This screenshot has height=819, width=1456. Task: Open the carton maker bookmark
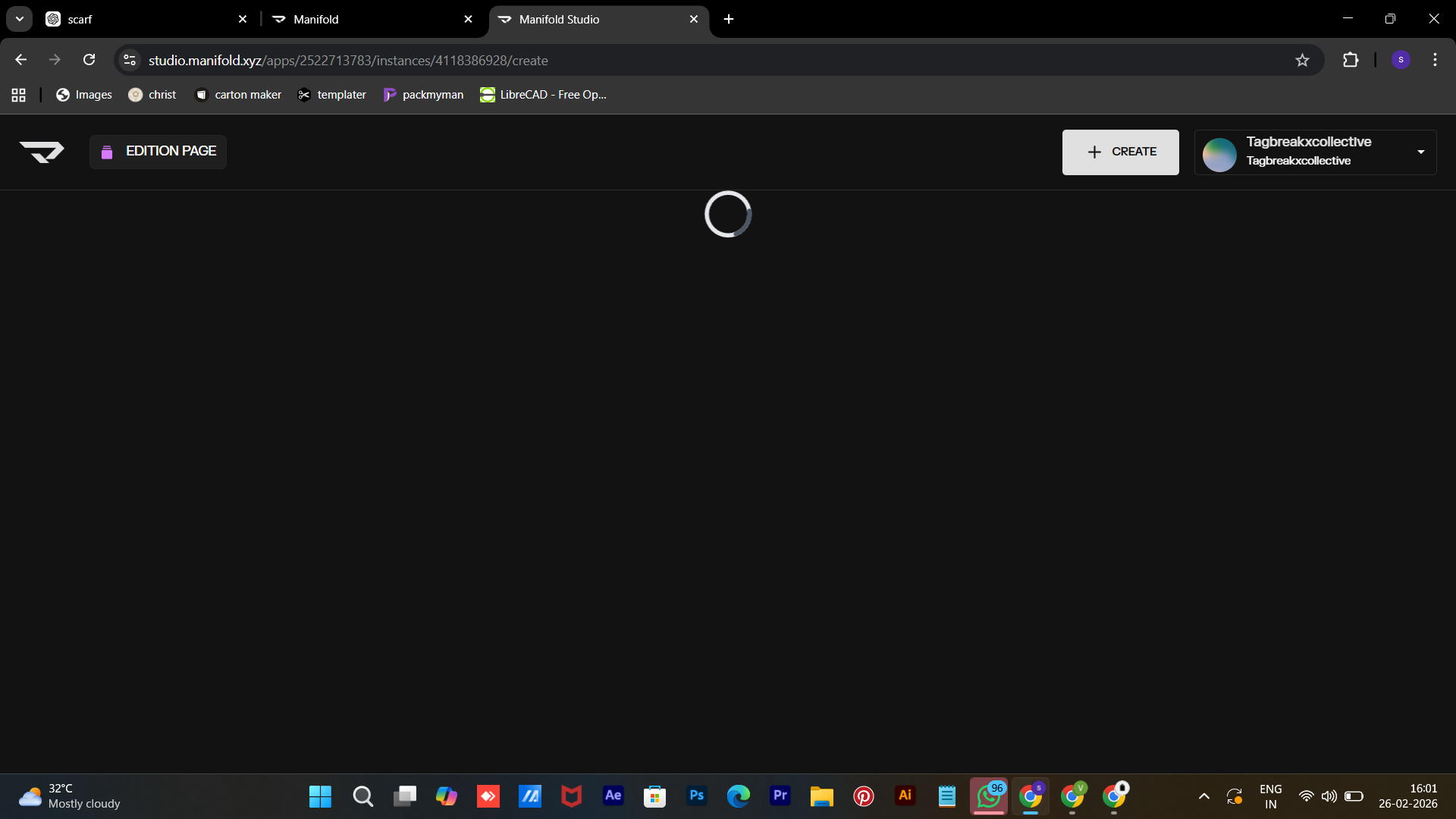238,95
